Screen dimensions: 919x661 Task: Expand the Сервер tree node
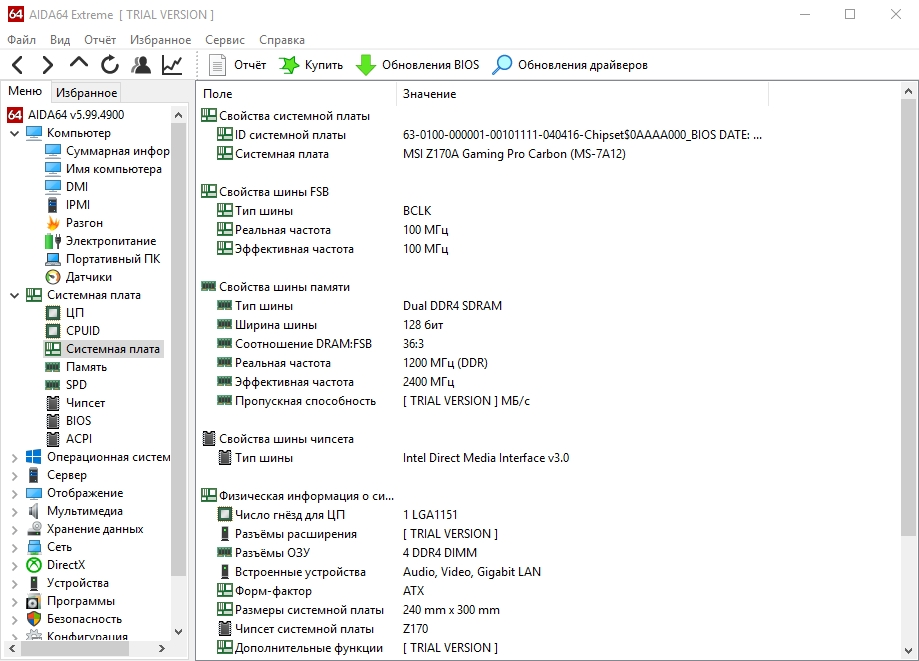[15, 476]
